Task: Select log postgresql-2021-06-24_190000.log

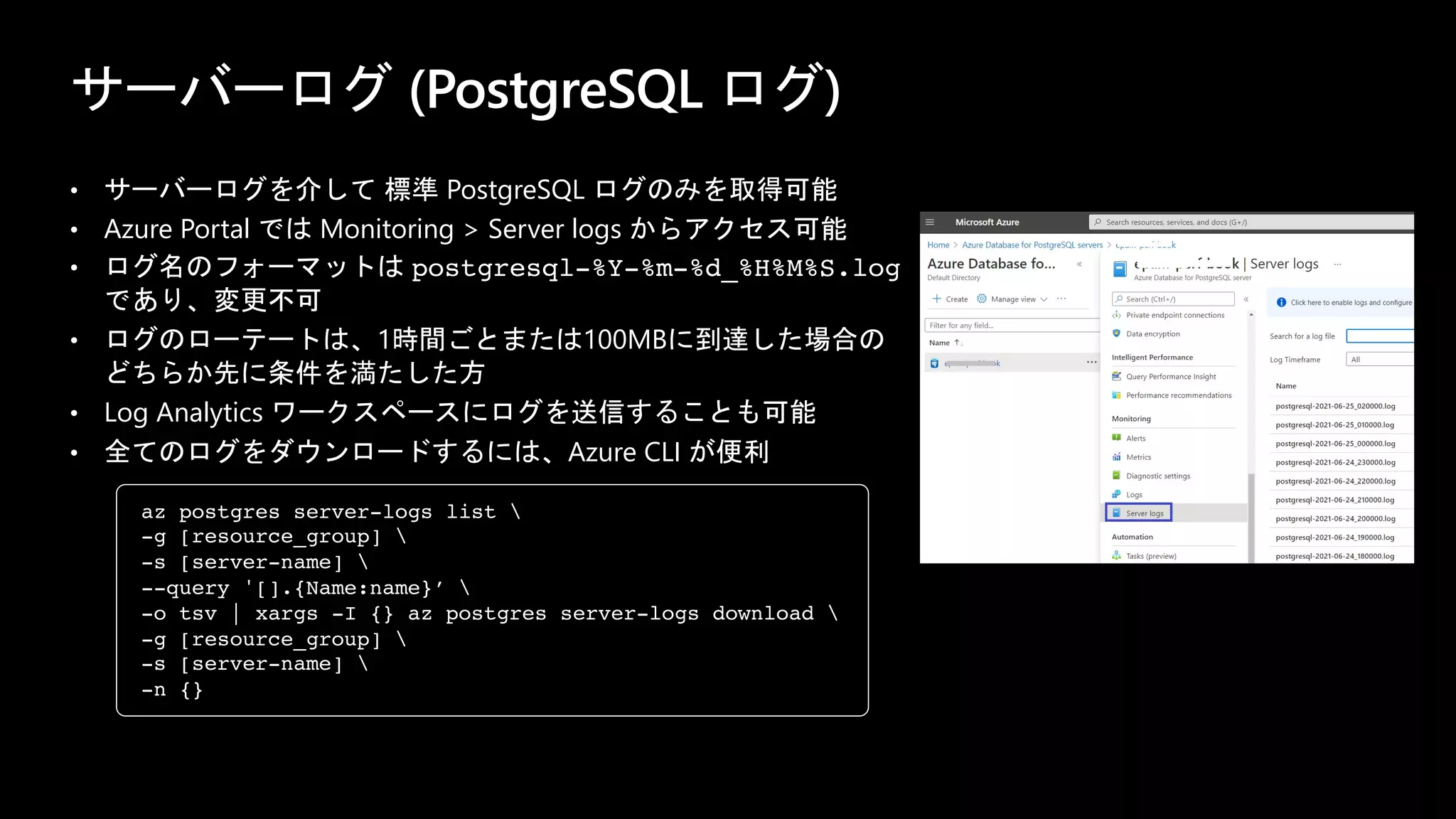Action: pos(1334,537)
